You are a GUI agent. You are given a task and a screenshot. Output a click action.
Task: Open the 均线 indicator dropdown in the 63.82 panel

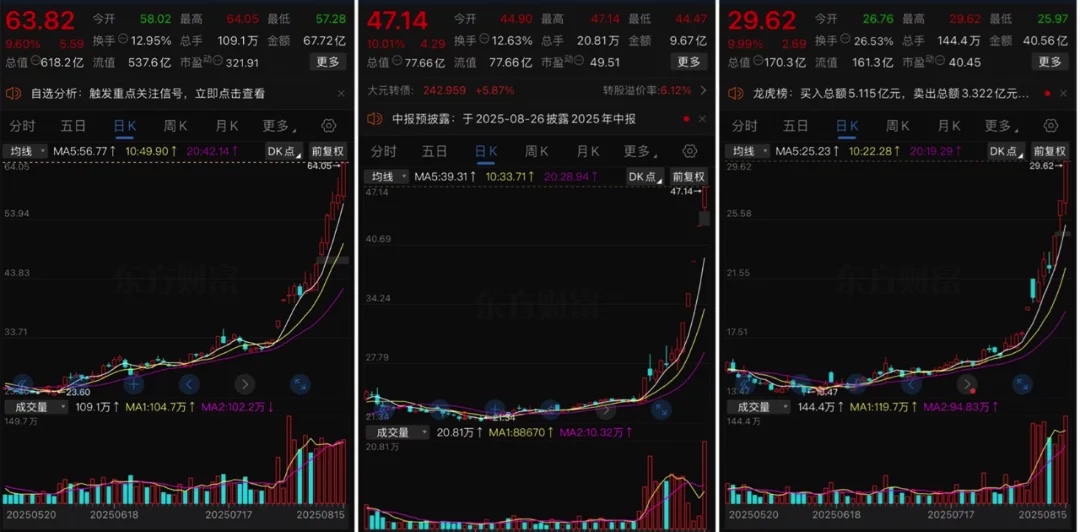coord(25,151)
